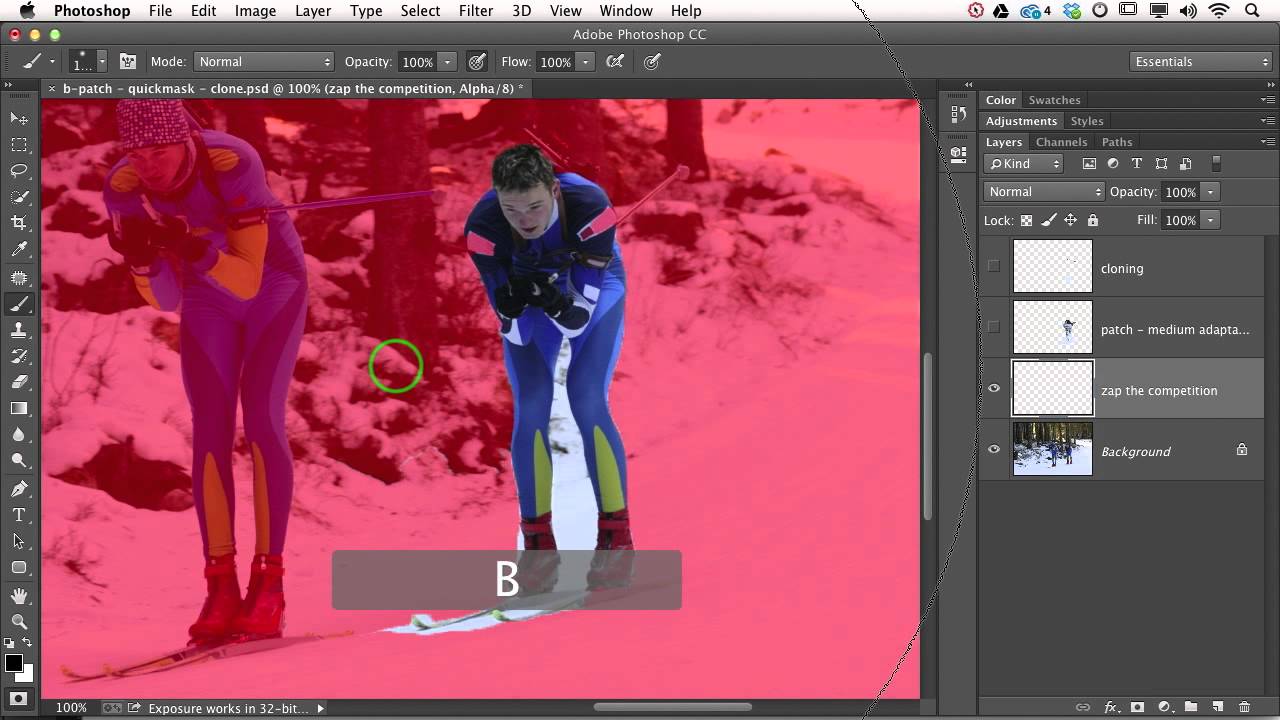Open the History panel icon
Viewport: 1280px width, 720px height.
point(958,114)
